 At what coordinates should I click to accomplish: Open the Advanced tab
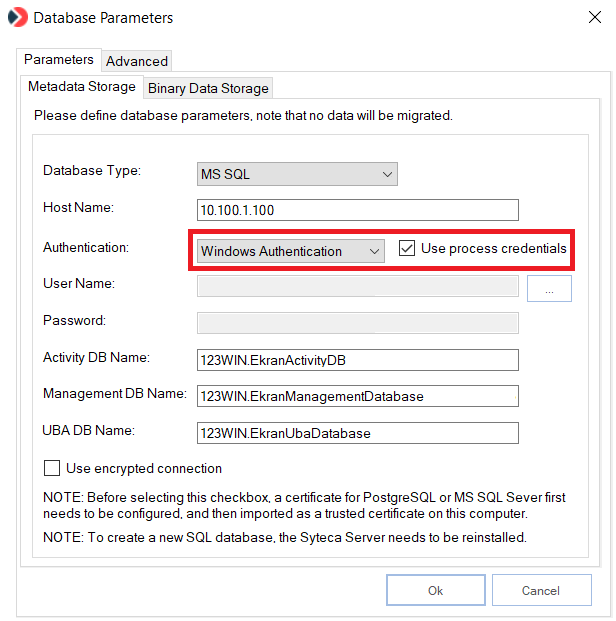(x=137, y=61)
